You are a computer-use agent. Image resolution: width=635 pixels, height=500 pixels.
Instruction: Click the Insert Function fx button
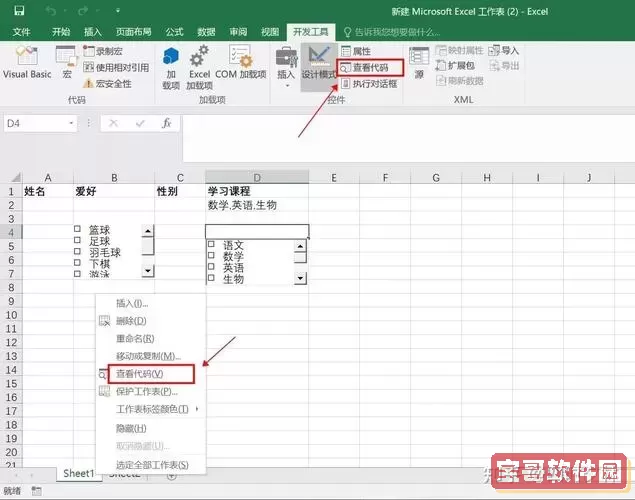[166, 123]
